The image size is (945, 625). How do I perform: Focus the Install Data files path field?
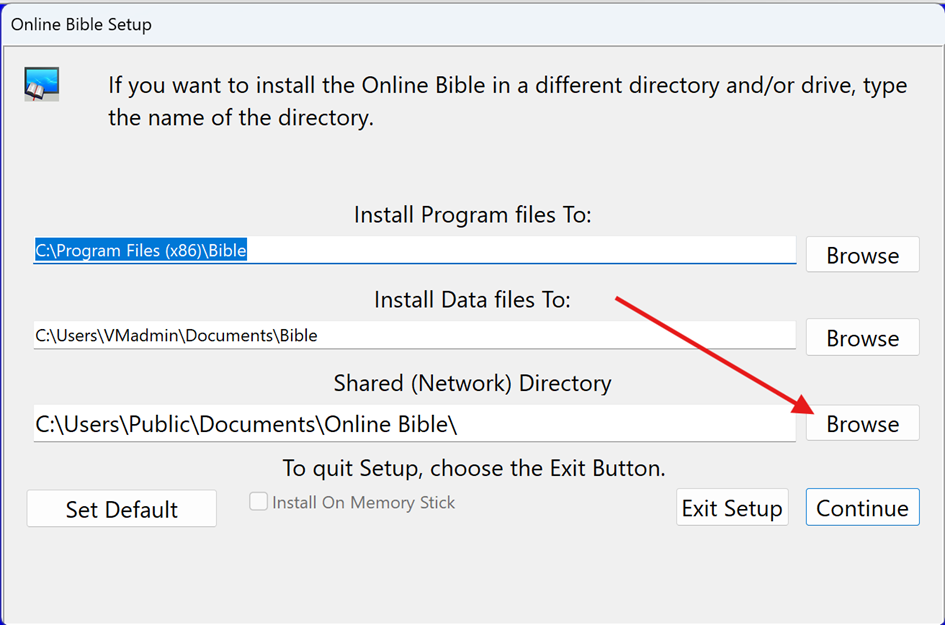(x=415, y=335)
